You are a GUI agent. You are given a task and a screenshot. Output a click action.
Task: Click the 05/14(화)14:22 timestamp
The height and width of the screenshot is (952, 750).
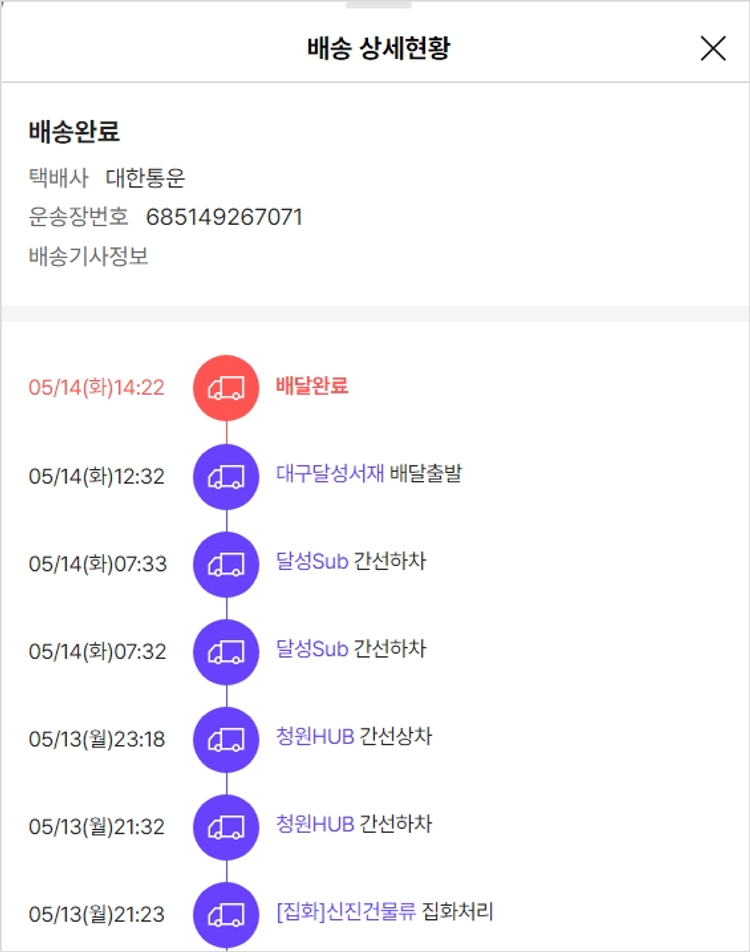coord(96,388)
